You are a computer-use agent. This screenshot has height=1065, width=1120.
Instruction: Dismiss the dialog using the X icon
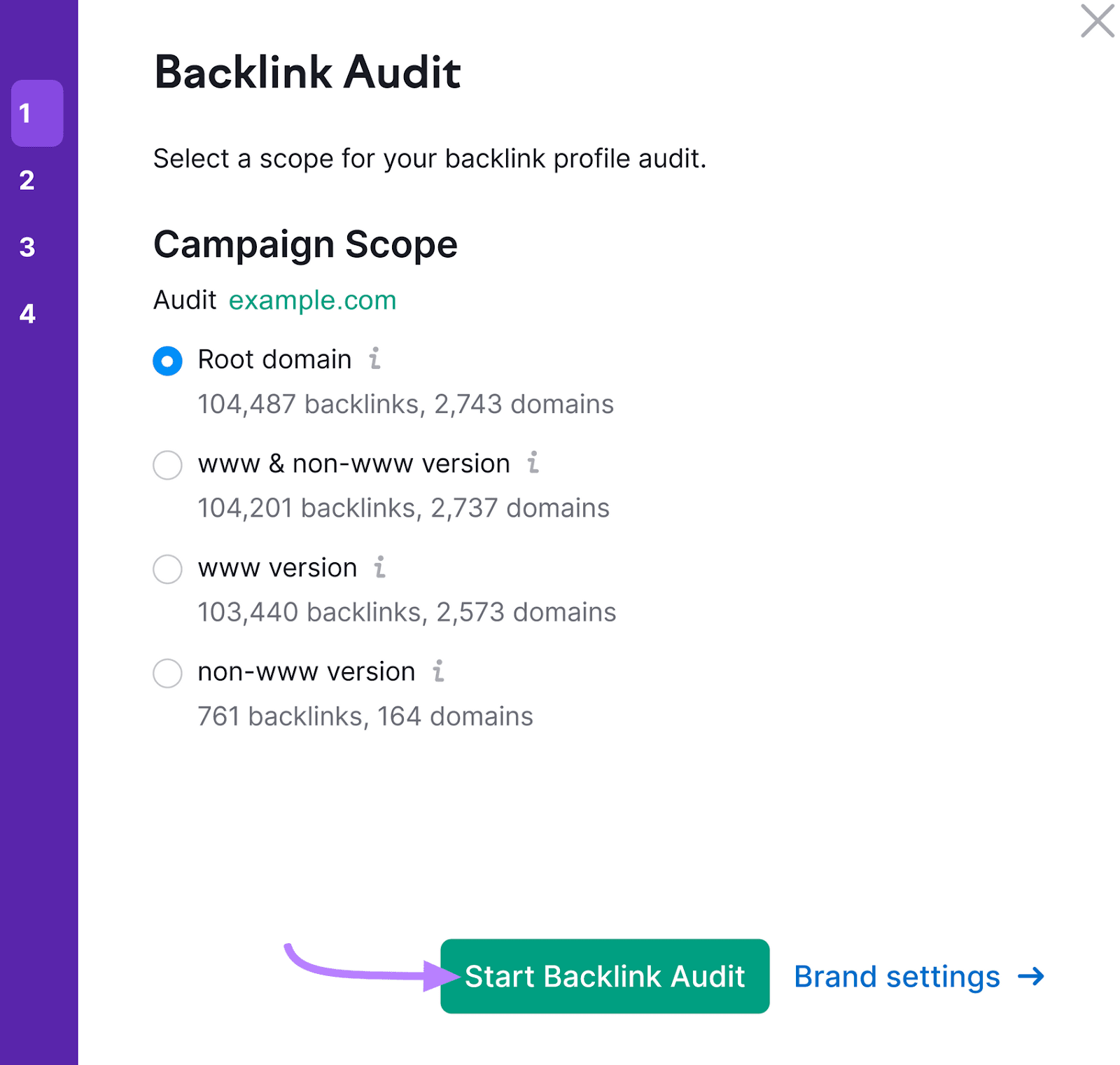(x=1096, y=22)
